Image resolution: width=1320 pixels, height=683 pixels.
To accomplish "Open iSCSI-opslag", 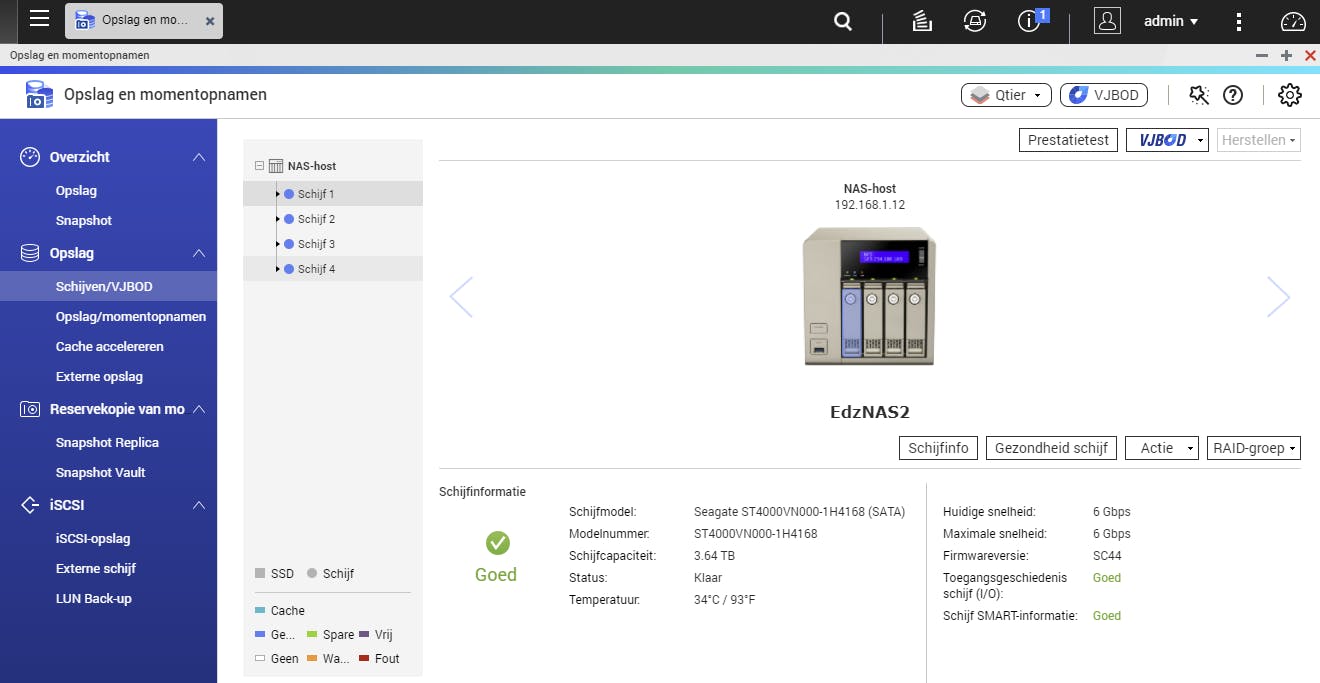I will pos(93,539).
